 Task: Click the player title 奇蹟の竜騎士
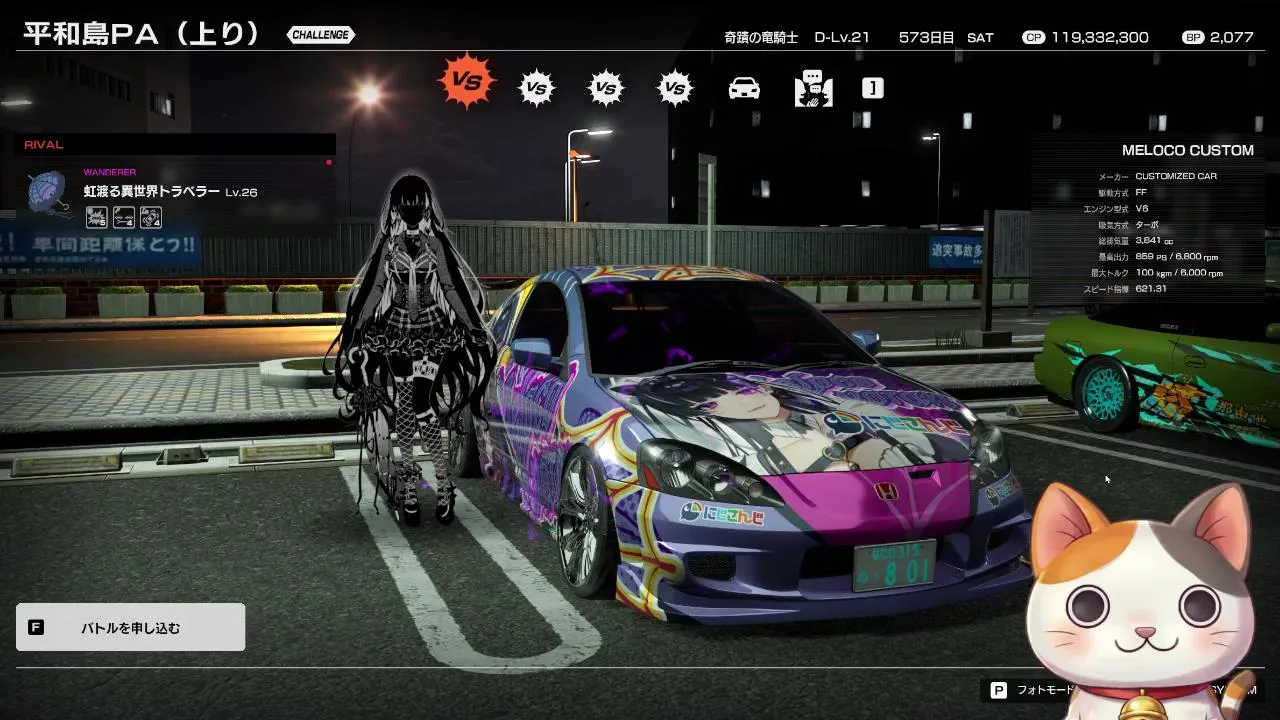click(761, 37)
